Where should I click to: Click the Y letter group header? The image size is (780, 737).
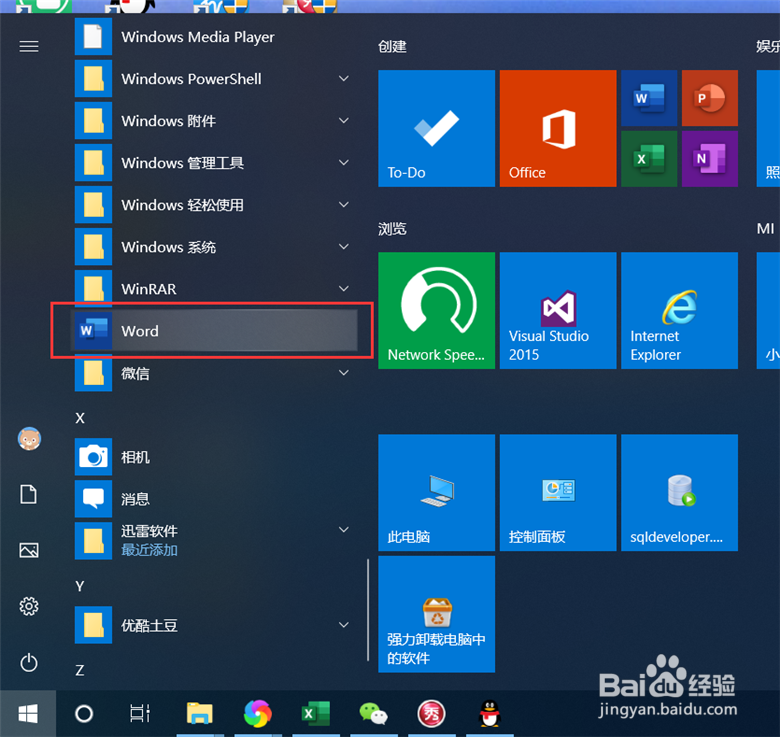coord(80,586)
